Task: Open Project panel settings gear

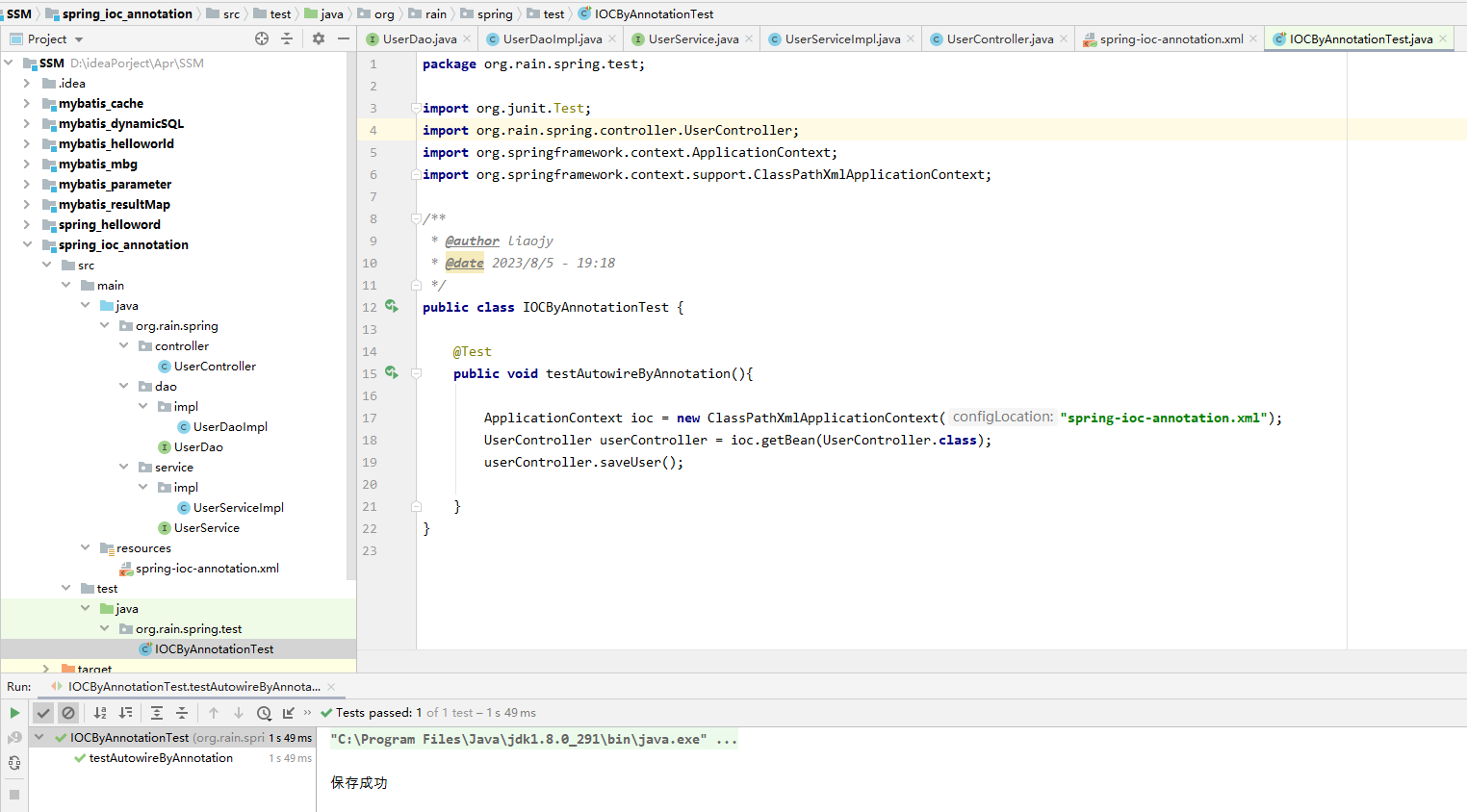Action: 319,38
